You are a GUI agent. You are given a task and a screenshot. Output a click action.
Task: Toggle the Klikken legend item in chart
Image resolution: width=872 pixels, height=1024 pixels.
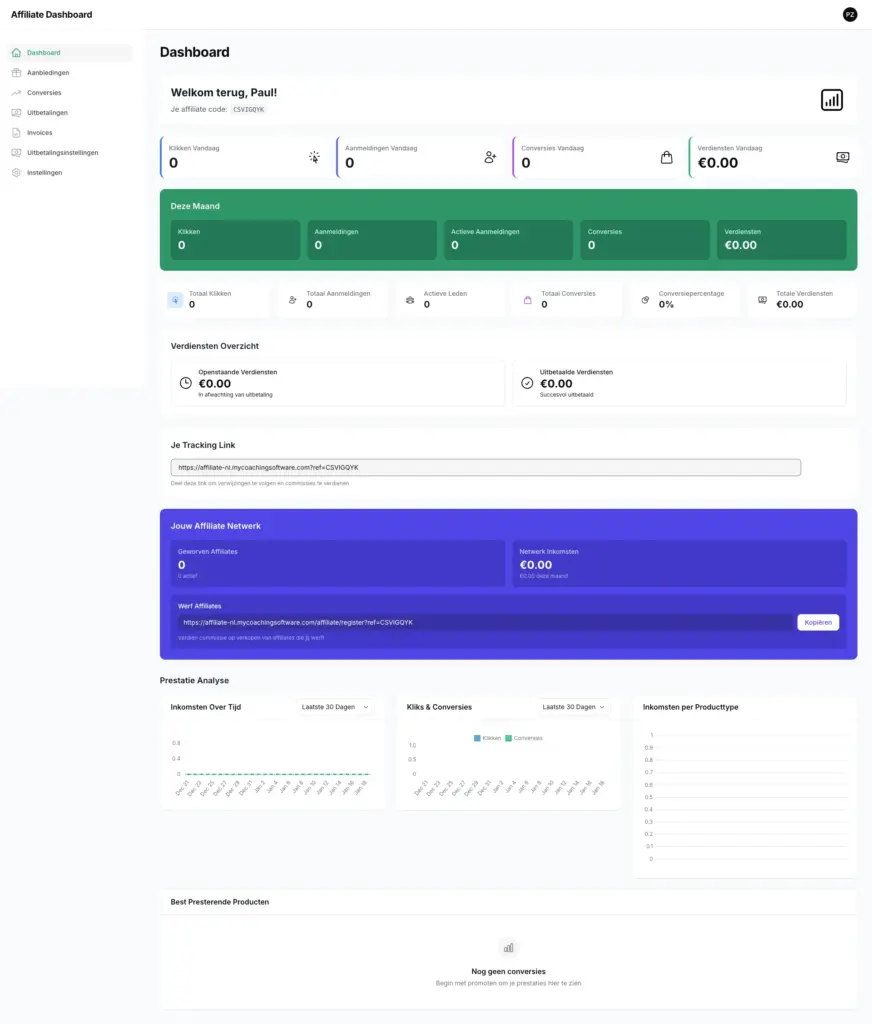(487, 738)
